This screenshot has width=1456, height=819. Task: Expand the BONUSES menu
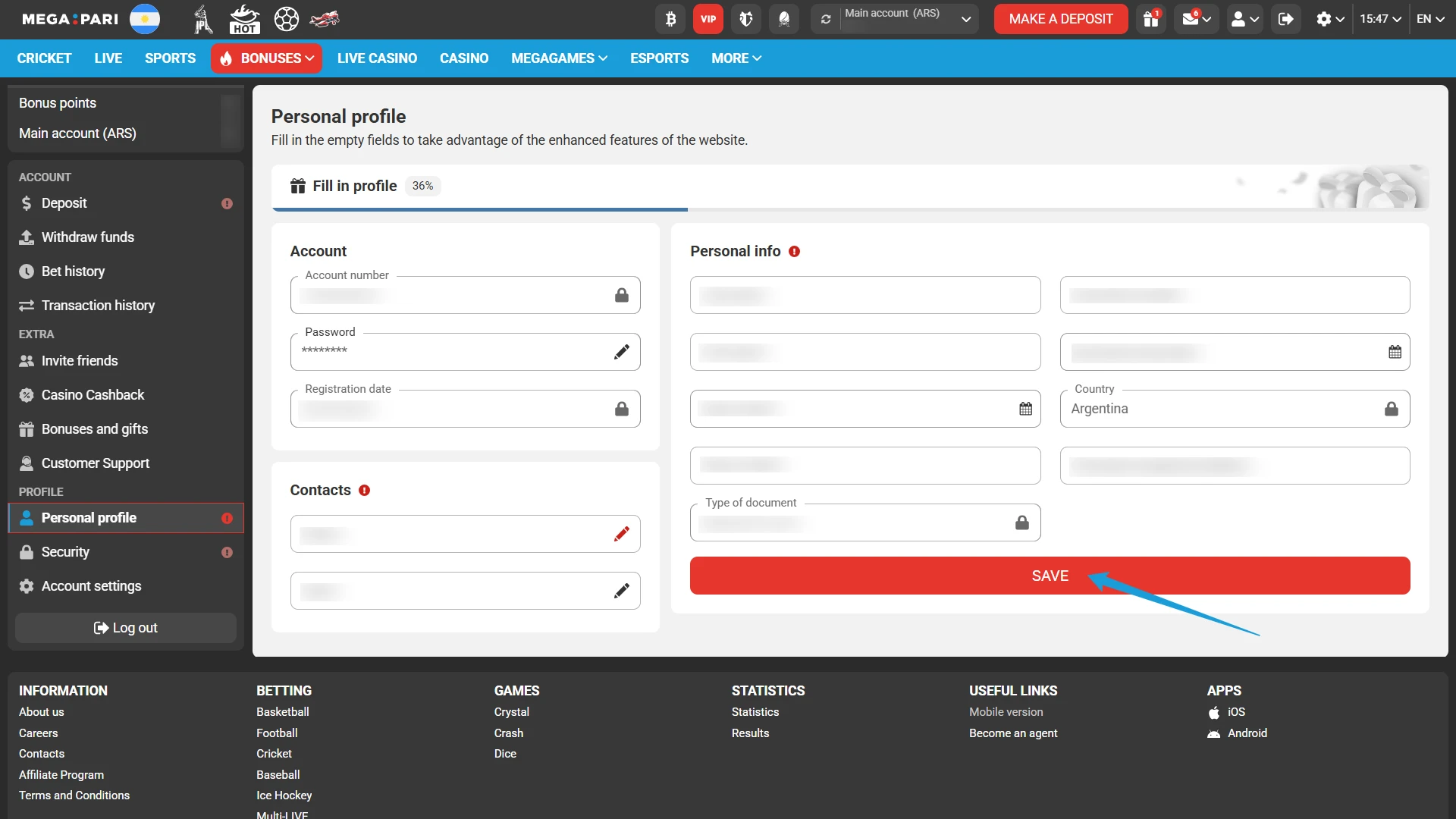tap(266, 58)
